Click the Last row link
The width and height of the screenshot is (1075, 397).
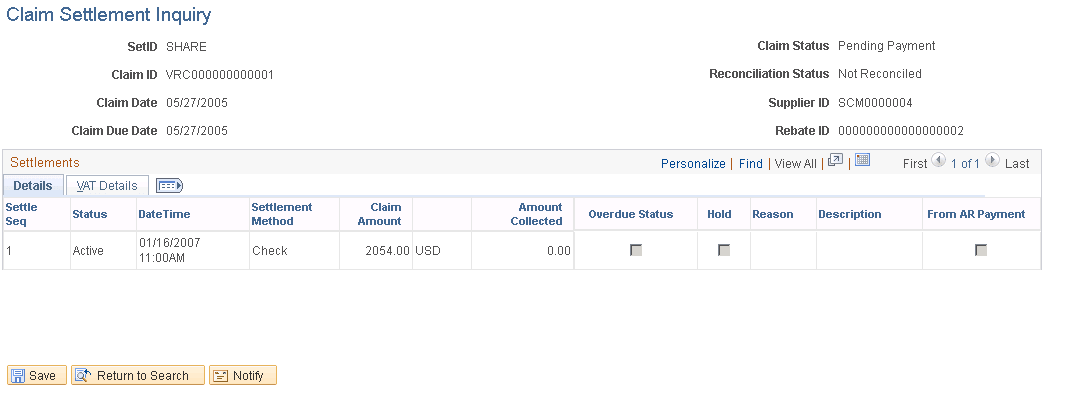(x=1017, y=164)
